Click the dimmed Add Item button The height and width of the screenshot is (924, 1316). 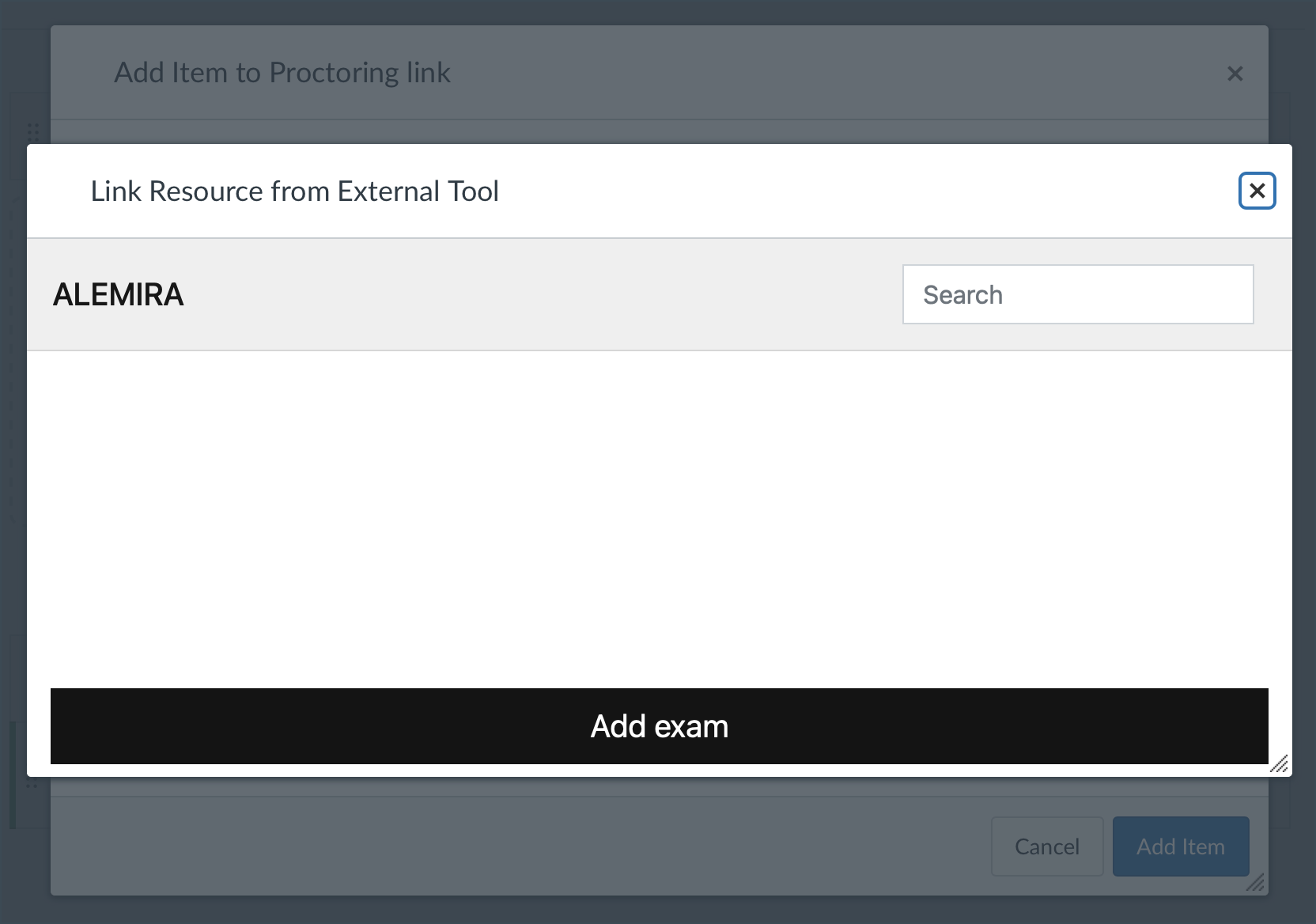click(1180, 846)
